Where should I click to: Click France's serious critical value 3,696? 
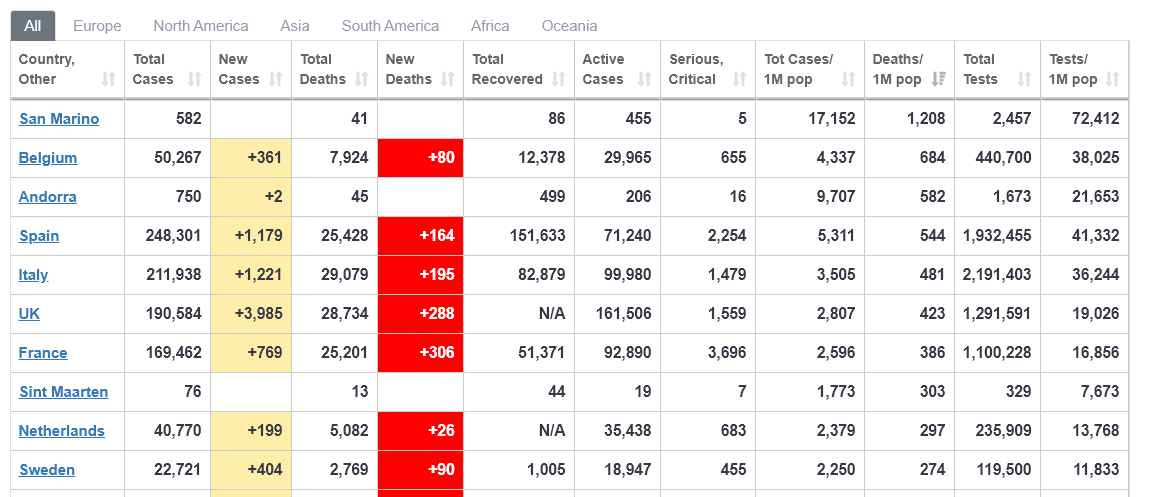pos(727,353)
